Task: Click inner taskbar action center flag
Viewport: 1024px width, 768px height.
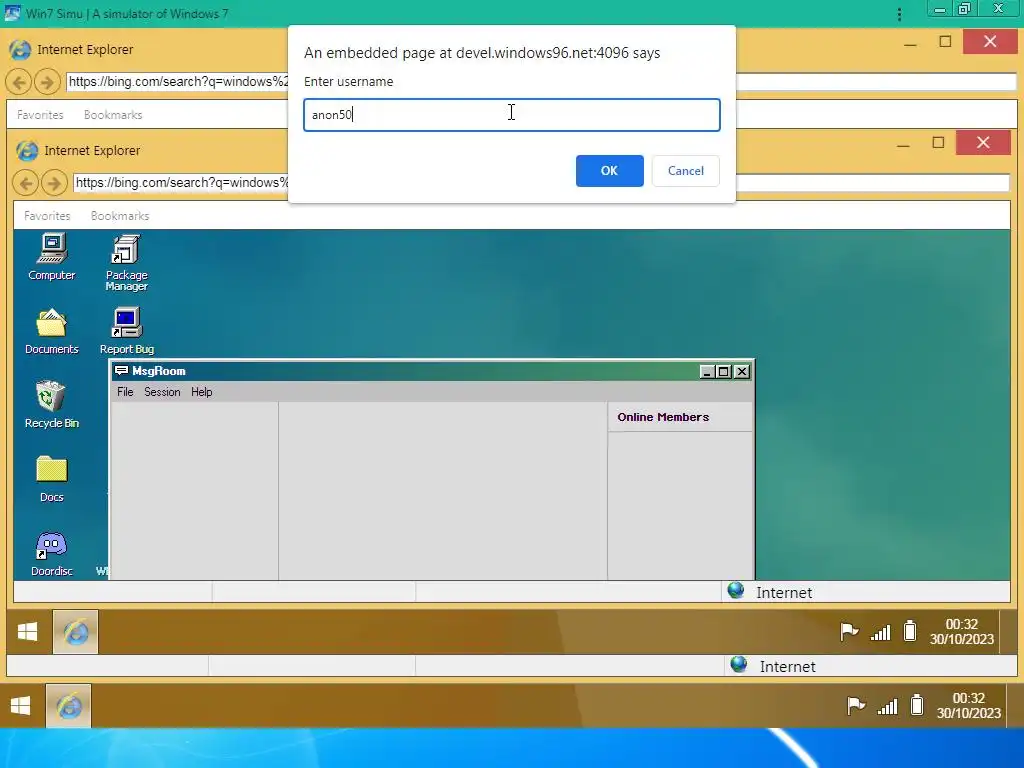Action: click(x=849, y=632)
